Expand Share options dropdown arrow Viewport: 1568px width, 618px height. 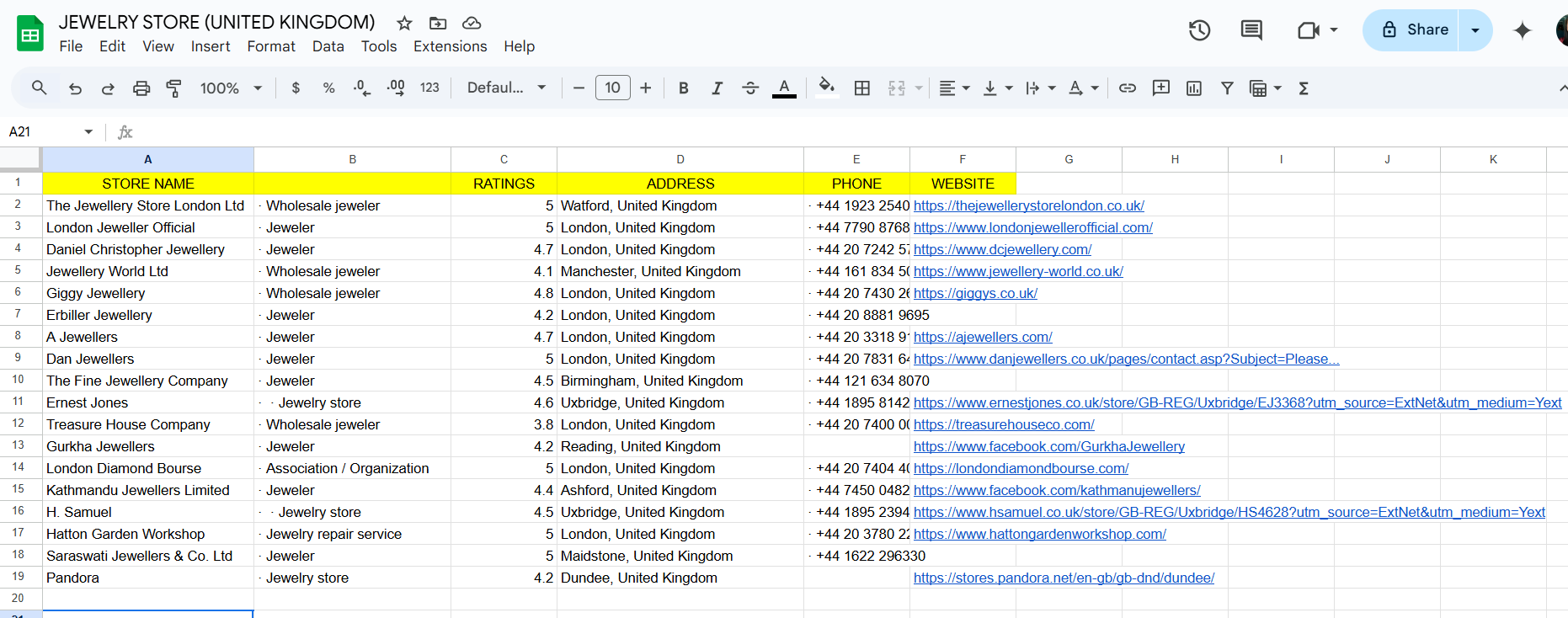1475,30
